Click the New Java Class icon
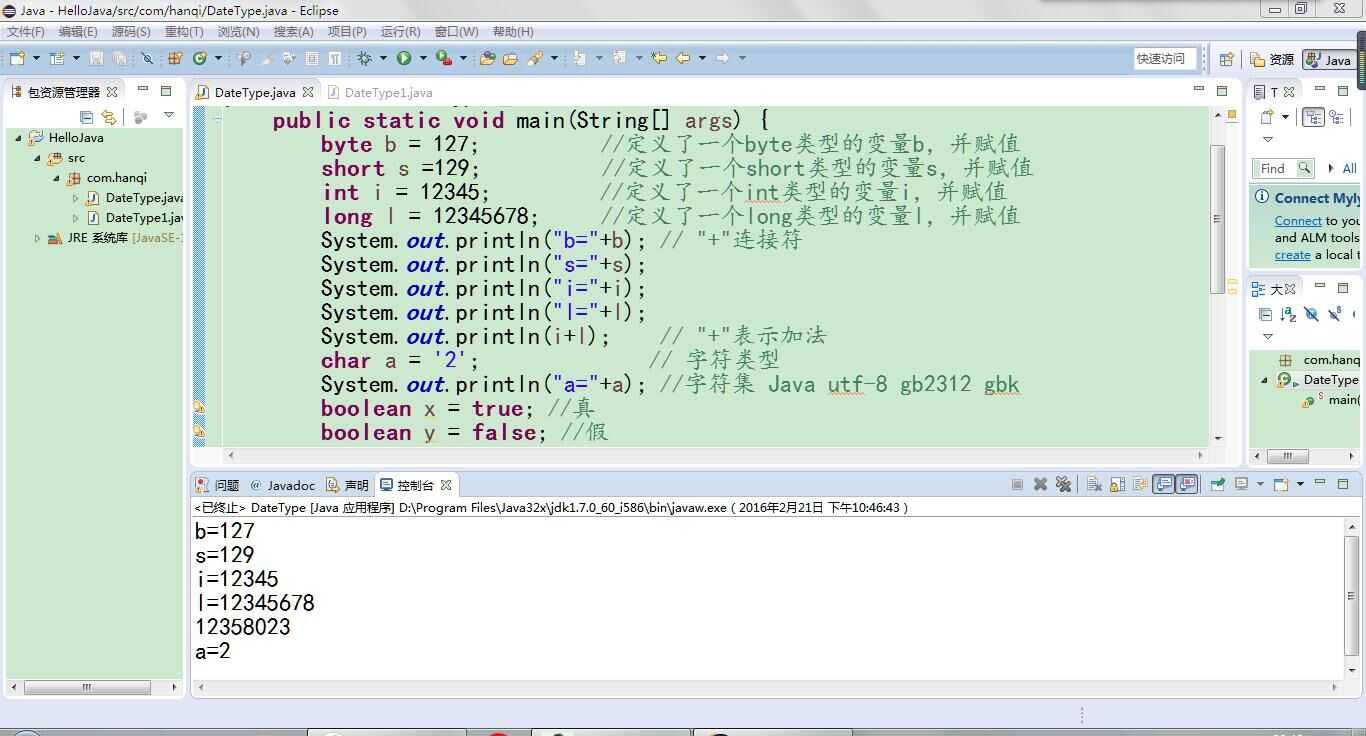 pyautogui.click(x=199, y=58)
